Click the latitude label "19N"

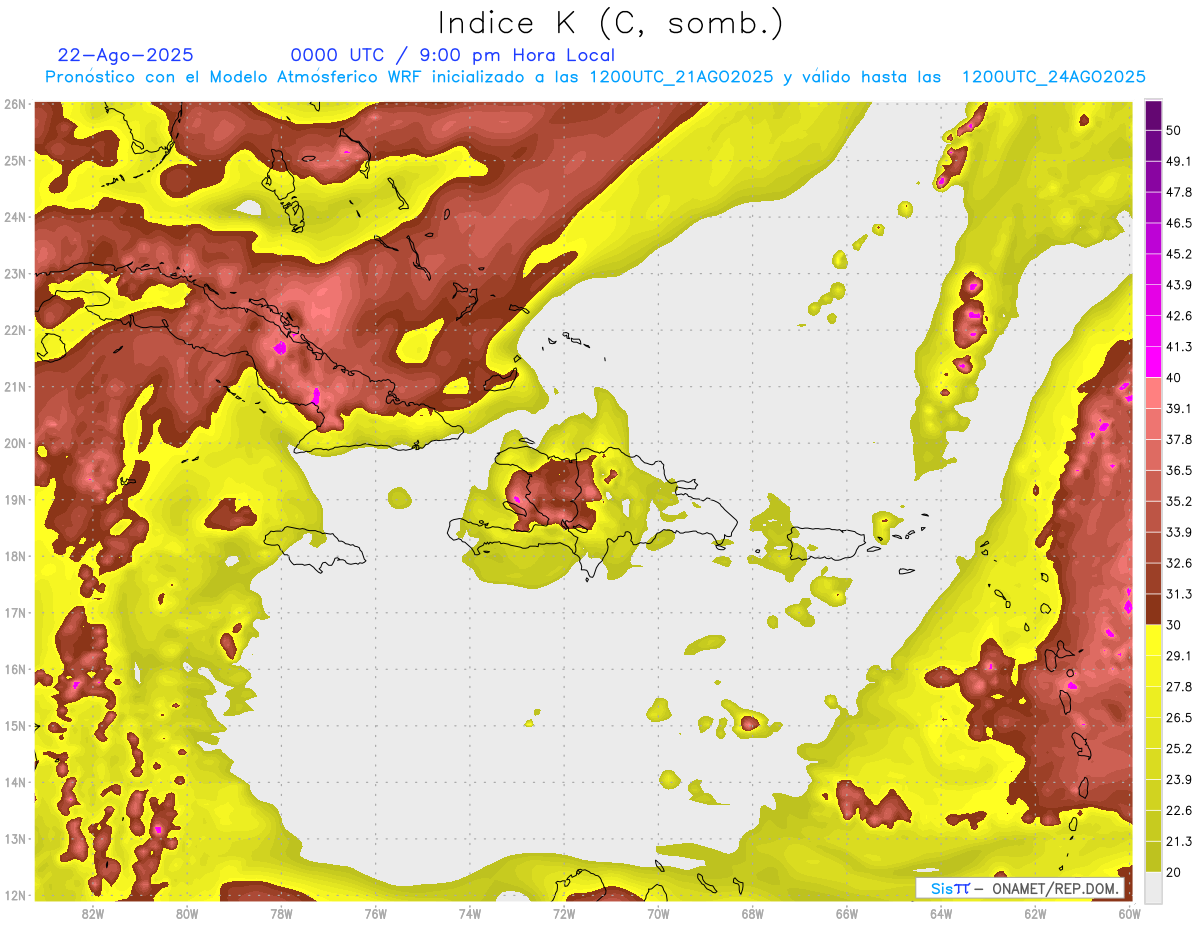(x=15, y=499)
